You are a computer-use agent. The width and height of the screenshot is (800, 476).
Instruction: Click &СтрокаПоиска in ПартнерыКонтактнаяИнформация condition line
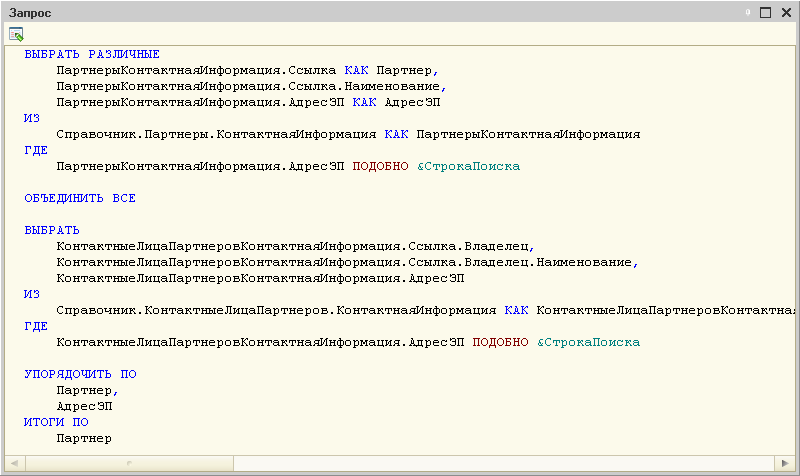click(x=469, y=166)
